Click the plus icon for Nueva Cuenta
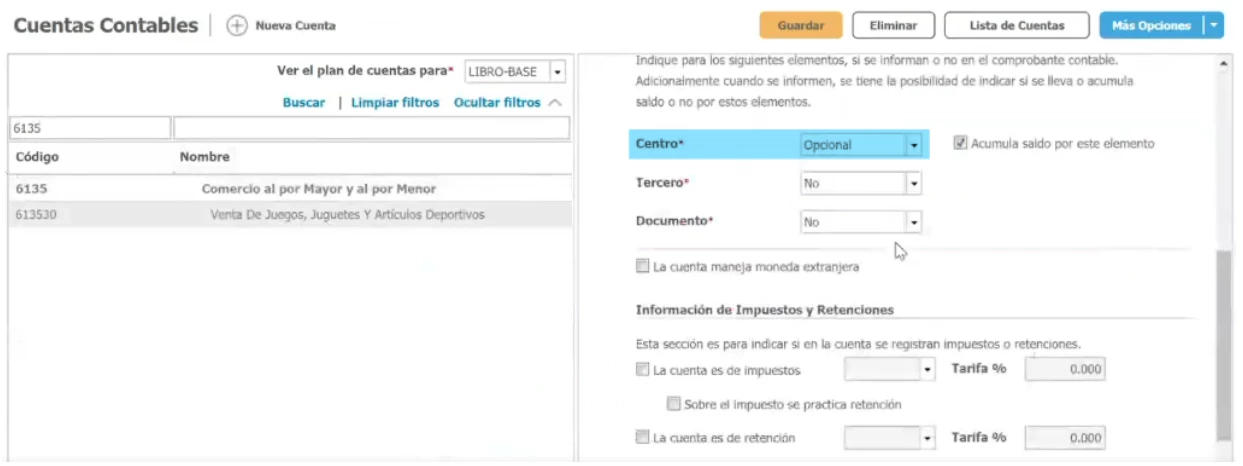Screen dimensions: 1243x466 click(x=237, y=26)
